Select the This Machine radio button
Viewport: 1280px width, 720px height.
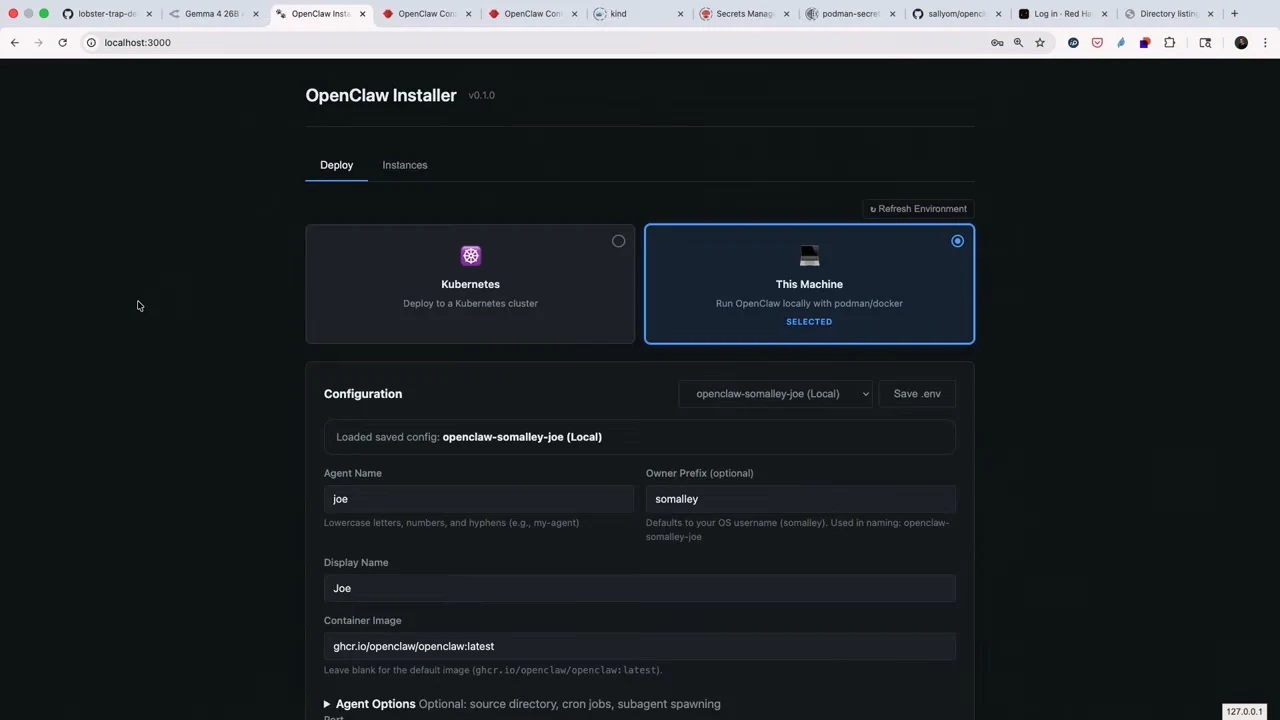(x=957, y=241)
